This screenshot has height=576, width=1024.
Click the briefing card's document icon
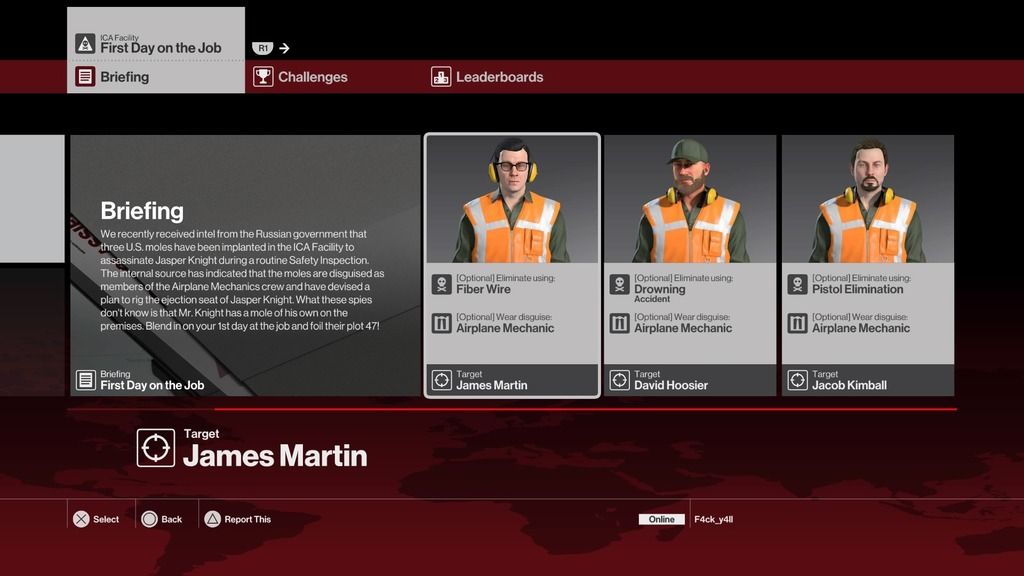(86, 380)
